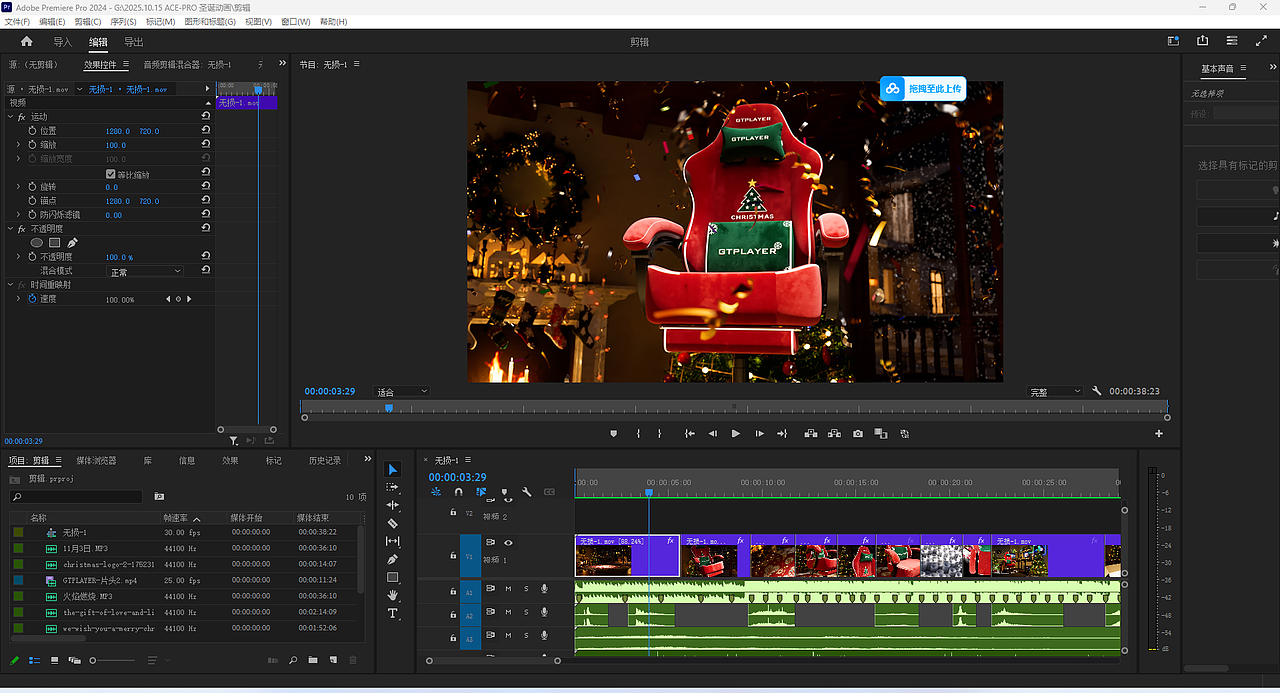Collapse the 不透明度 effect section
1280x693 pixels.
10,229
